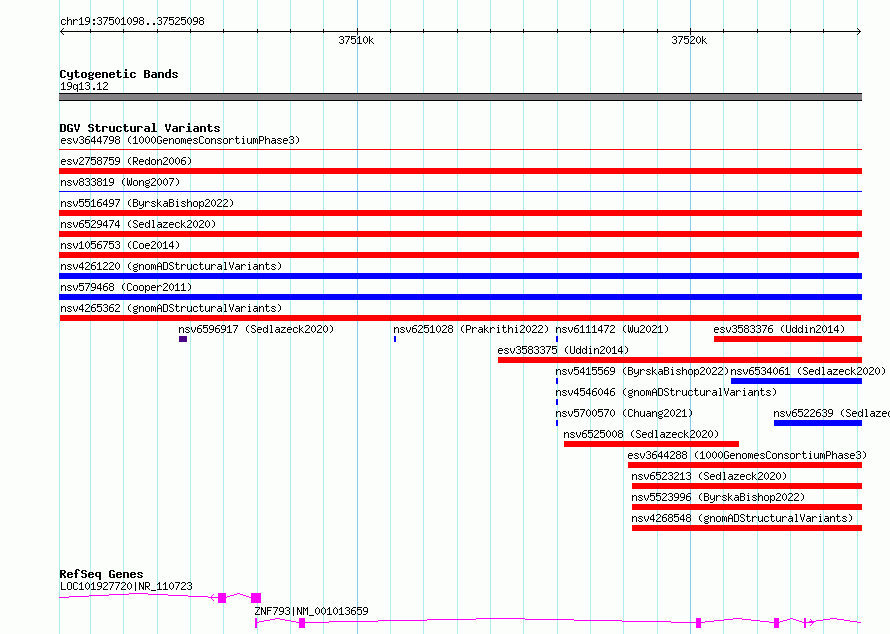
Task: Click the nsv6534061 (Sedlazeck2020) label
Action: [808, 371]
